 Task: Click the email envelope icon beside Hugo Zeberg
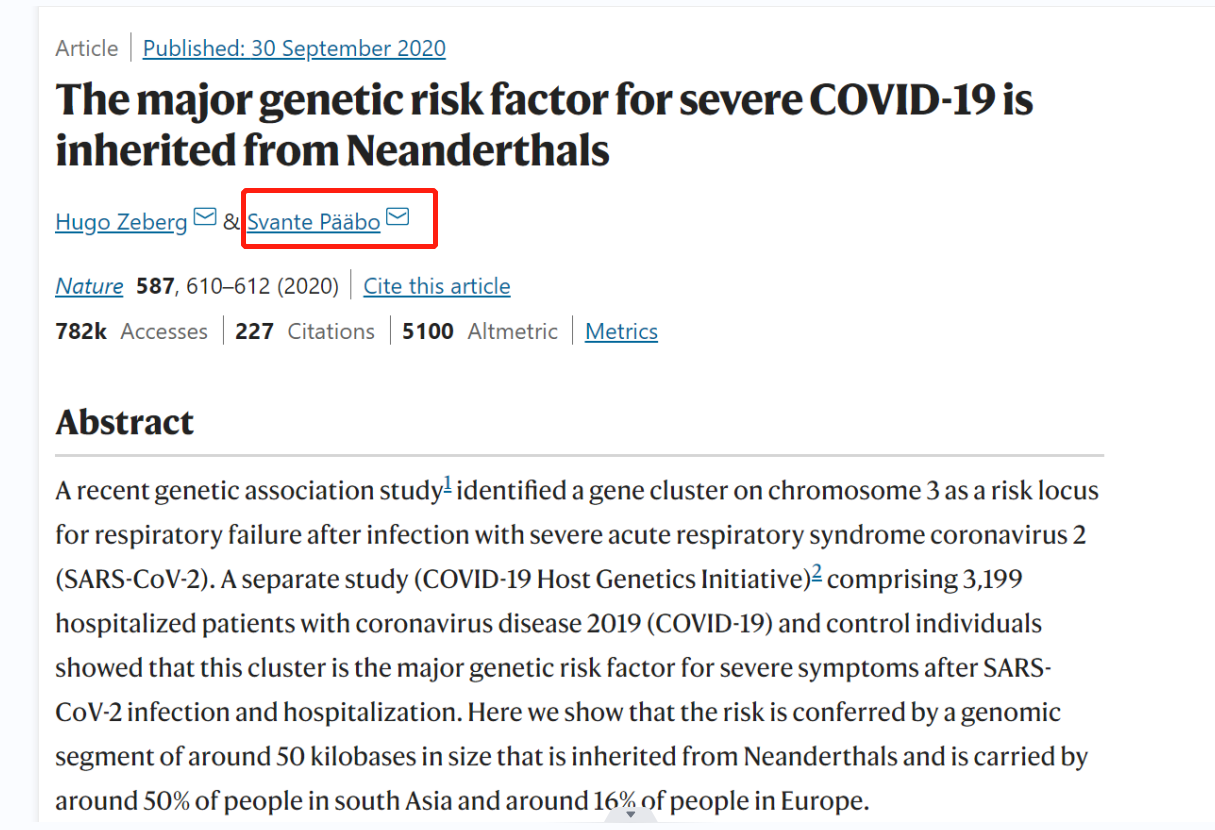coord(205,217)
